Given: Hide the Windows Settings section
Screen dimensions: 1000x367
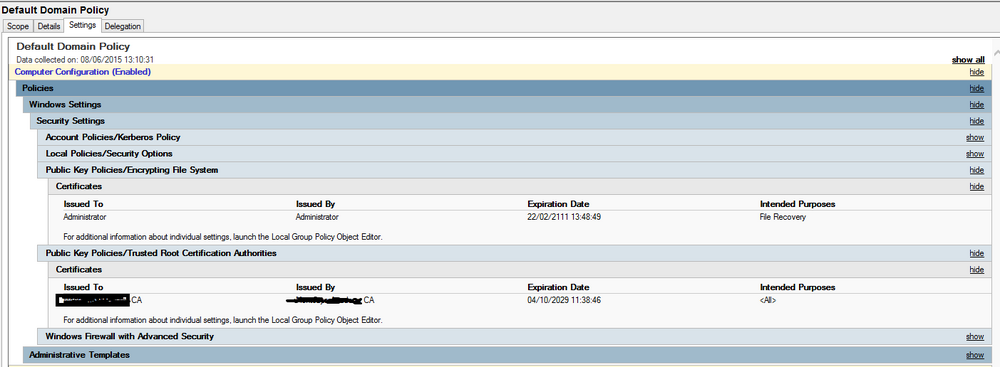Looking at the screenshot, I should point(976,105).
